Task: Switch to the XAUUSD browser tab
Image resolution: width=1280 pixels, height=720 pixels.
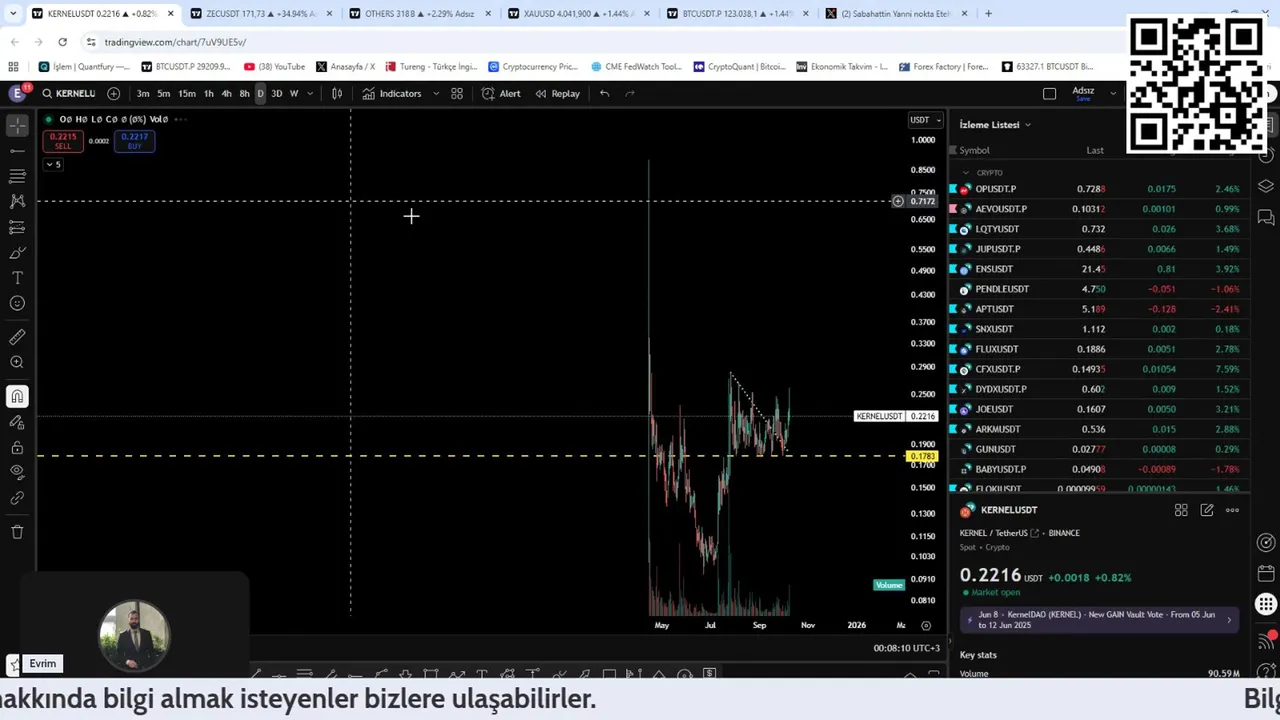Action: coord(578,14)
